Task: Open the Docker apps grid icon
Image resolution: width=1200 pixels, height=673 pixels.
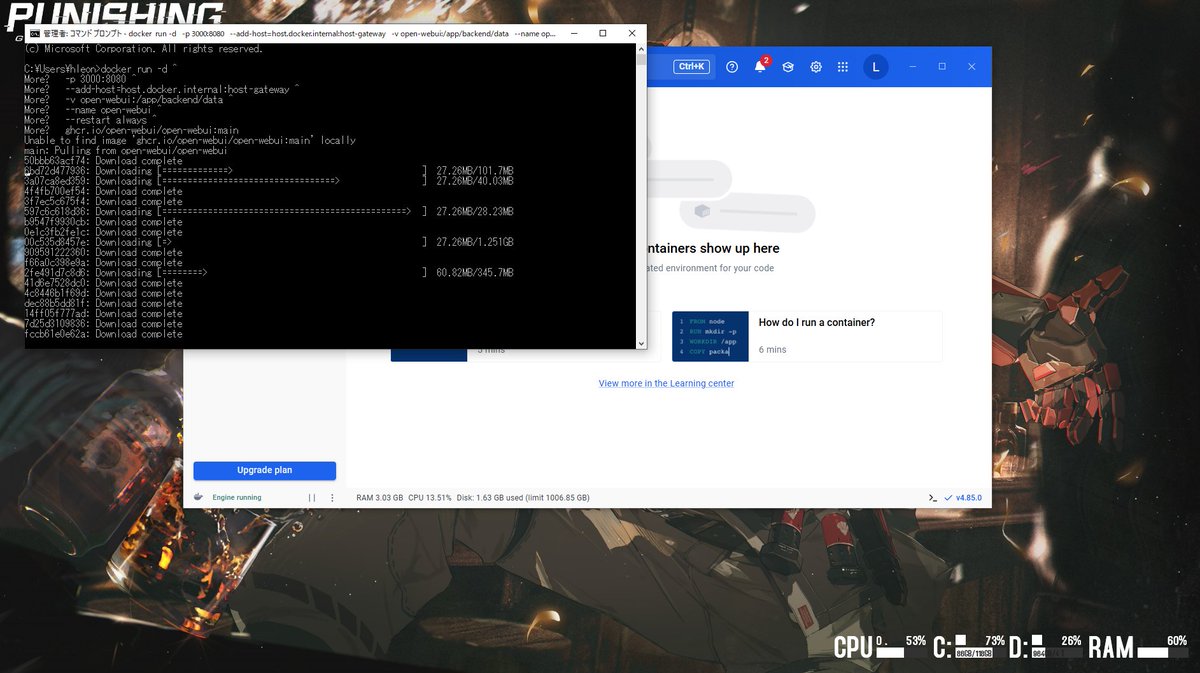Action: tap(843, 67)
